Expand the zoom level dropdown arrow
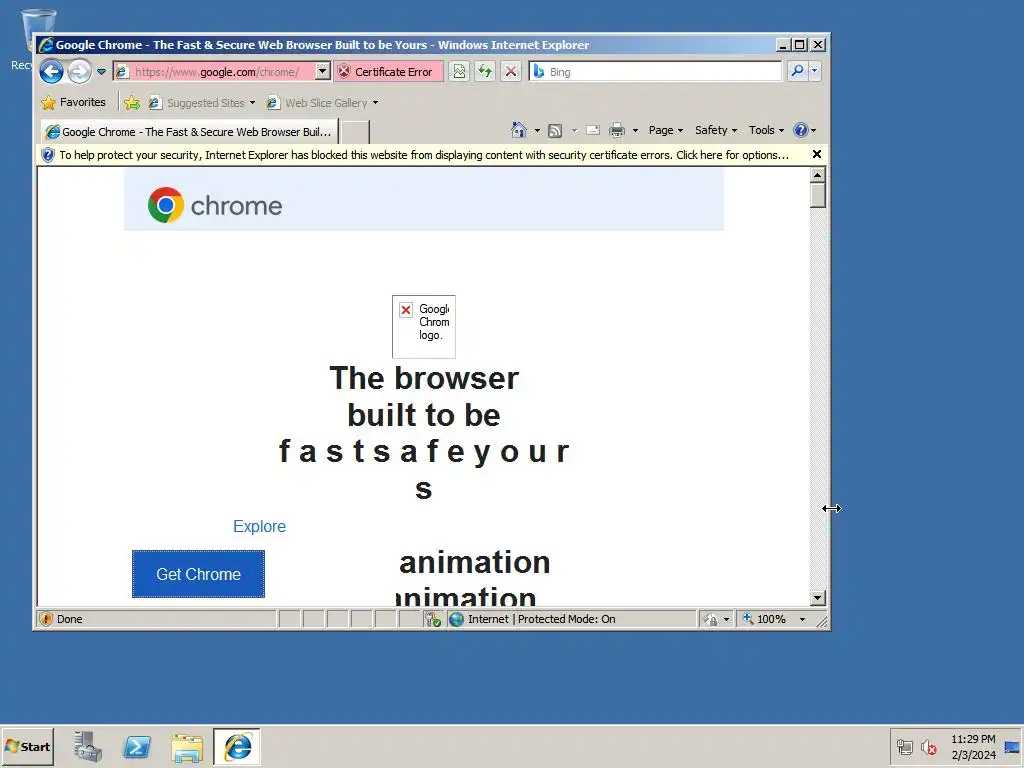The width and height of the screenshot is (1024, 768). click(803, 620)
